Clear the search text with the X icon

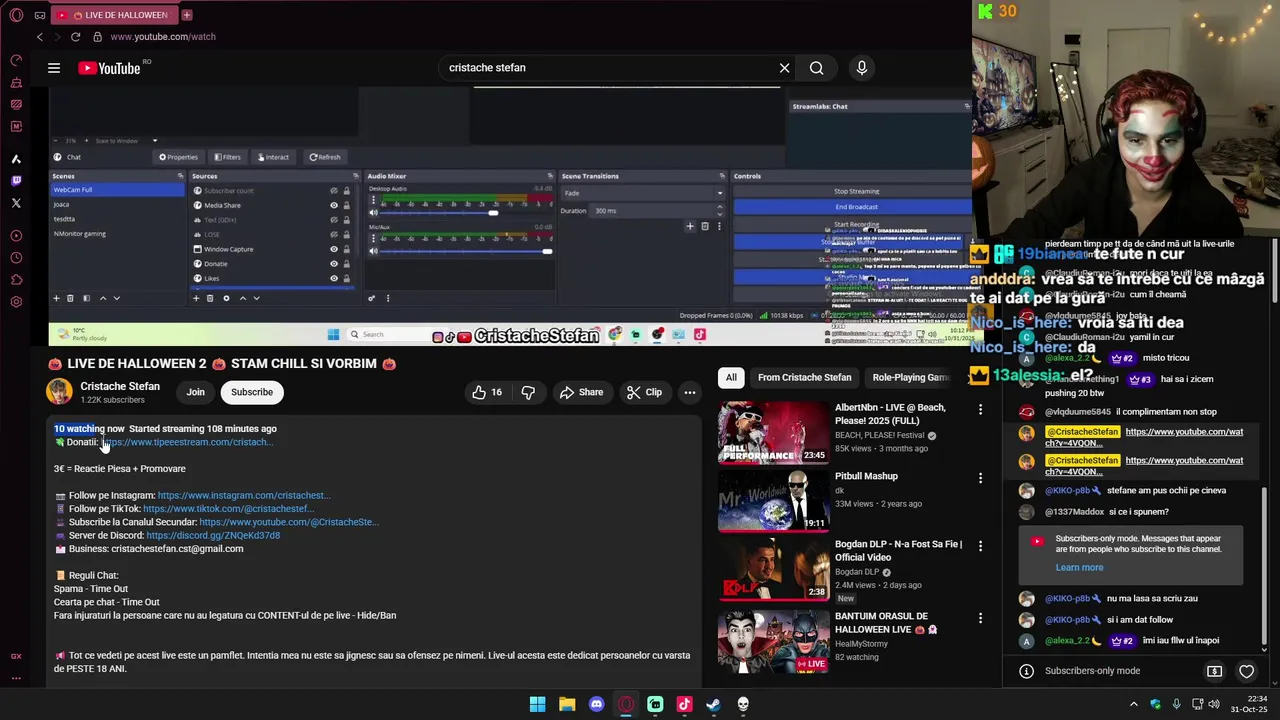pos(785,68)
